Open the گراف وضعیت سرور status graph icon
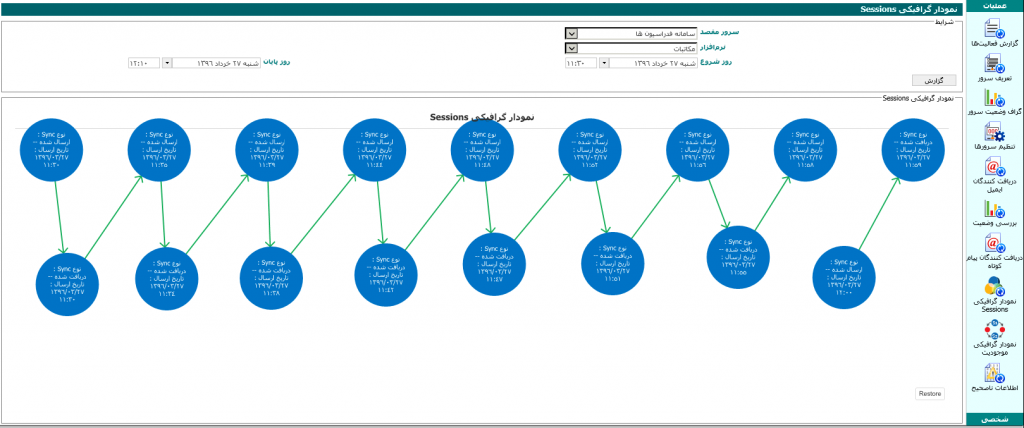This screenshot has width=1024, height=428. 996,99
